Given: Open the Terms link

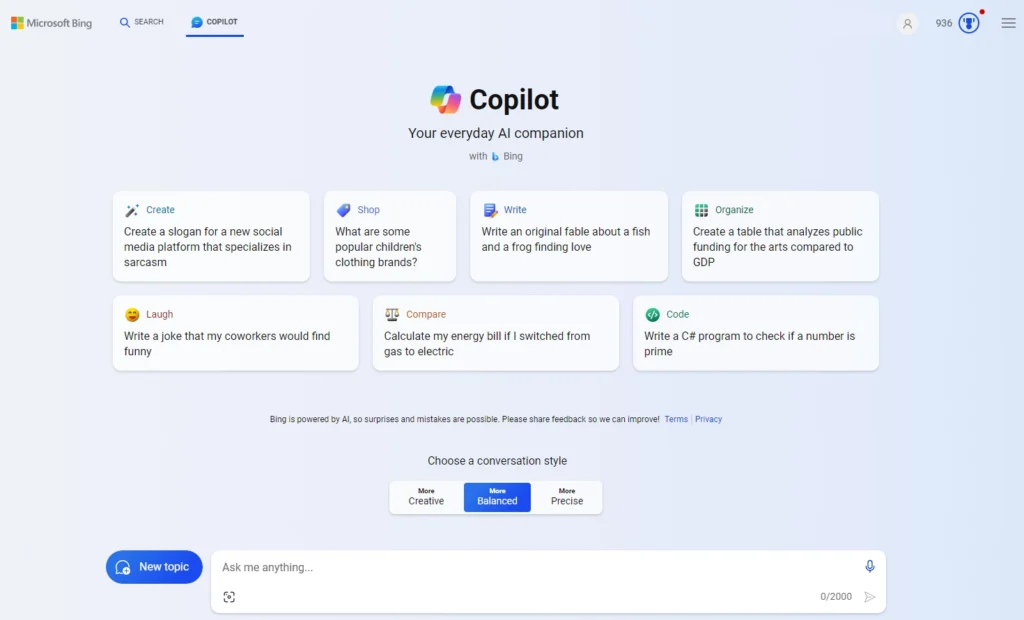Looking at the screenshot, I should click(x=676, y=419).
